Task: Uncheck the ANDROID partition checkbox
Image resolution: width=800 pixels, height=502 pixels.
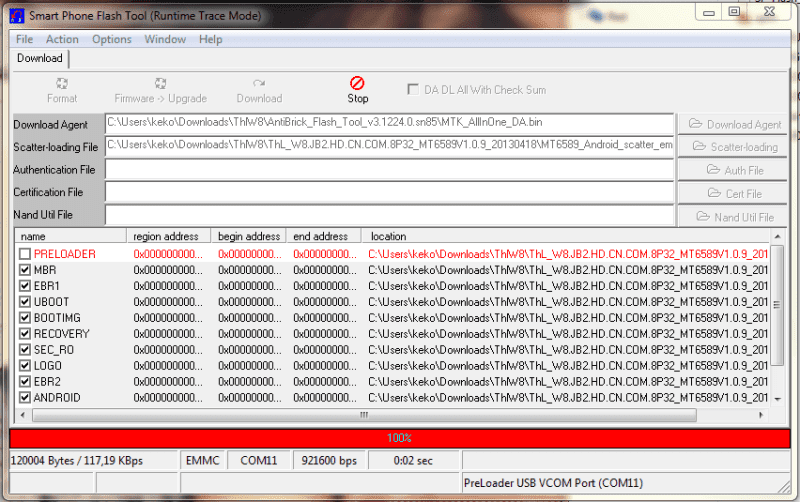Action: coord(24,397)
